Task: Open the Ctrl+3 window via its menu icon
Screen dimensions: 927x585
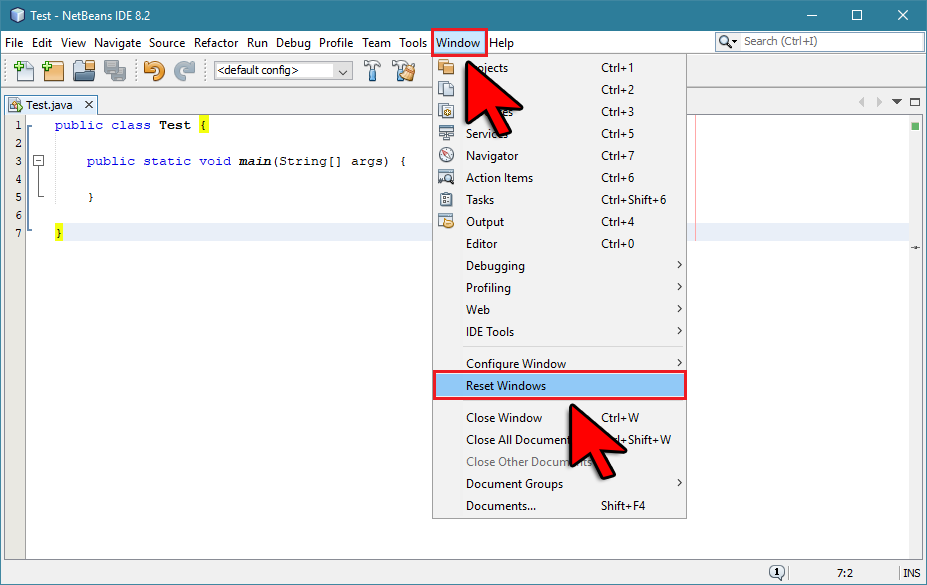Action: pyautogui.click(x=446, y=111)
